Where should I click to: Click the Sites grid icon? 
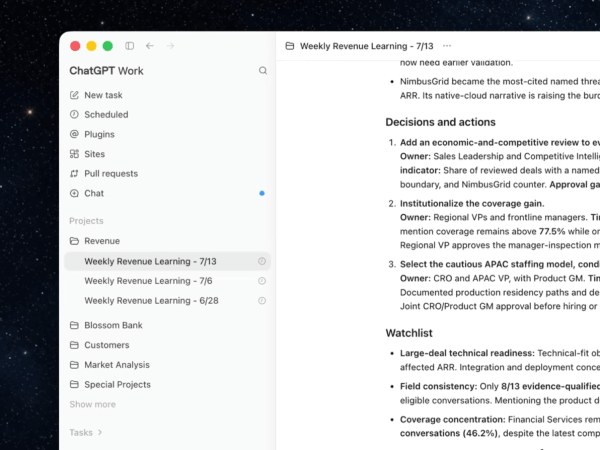tap(74, 154)
